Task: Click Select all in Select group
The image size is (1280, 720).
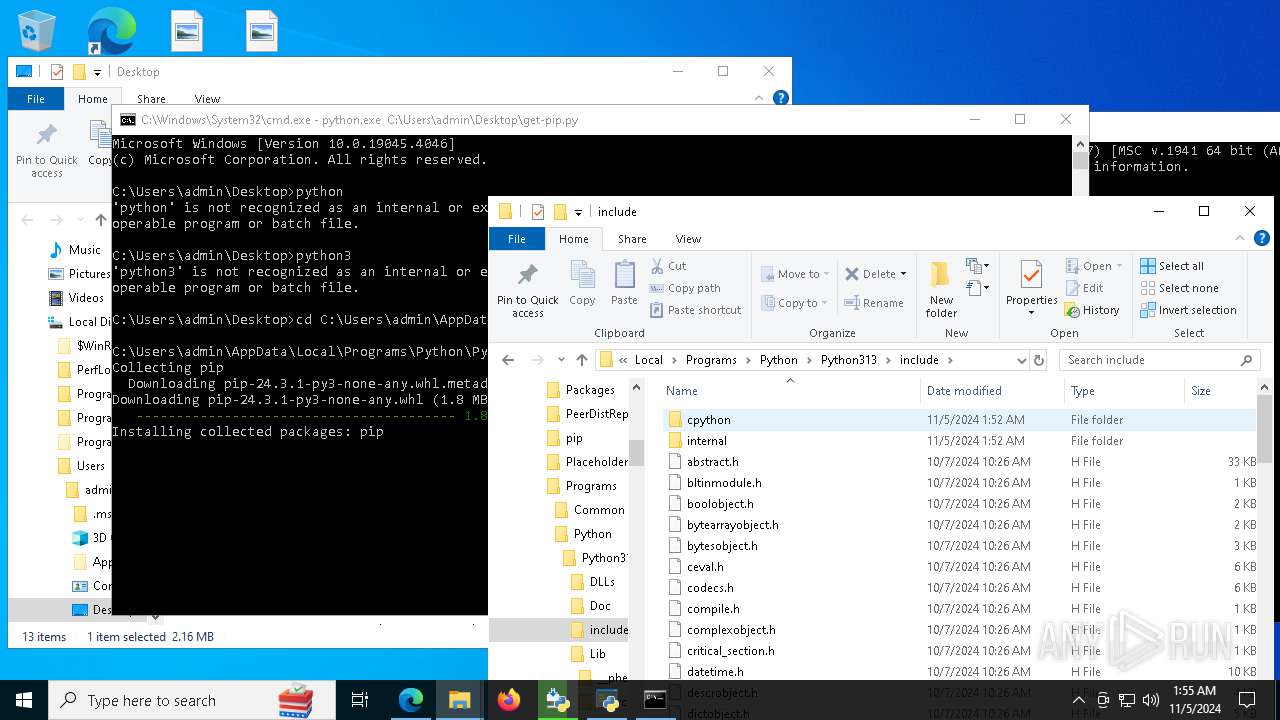Action: coord(1172,266)
